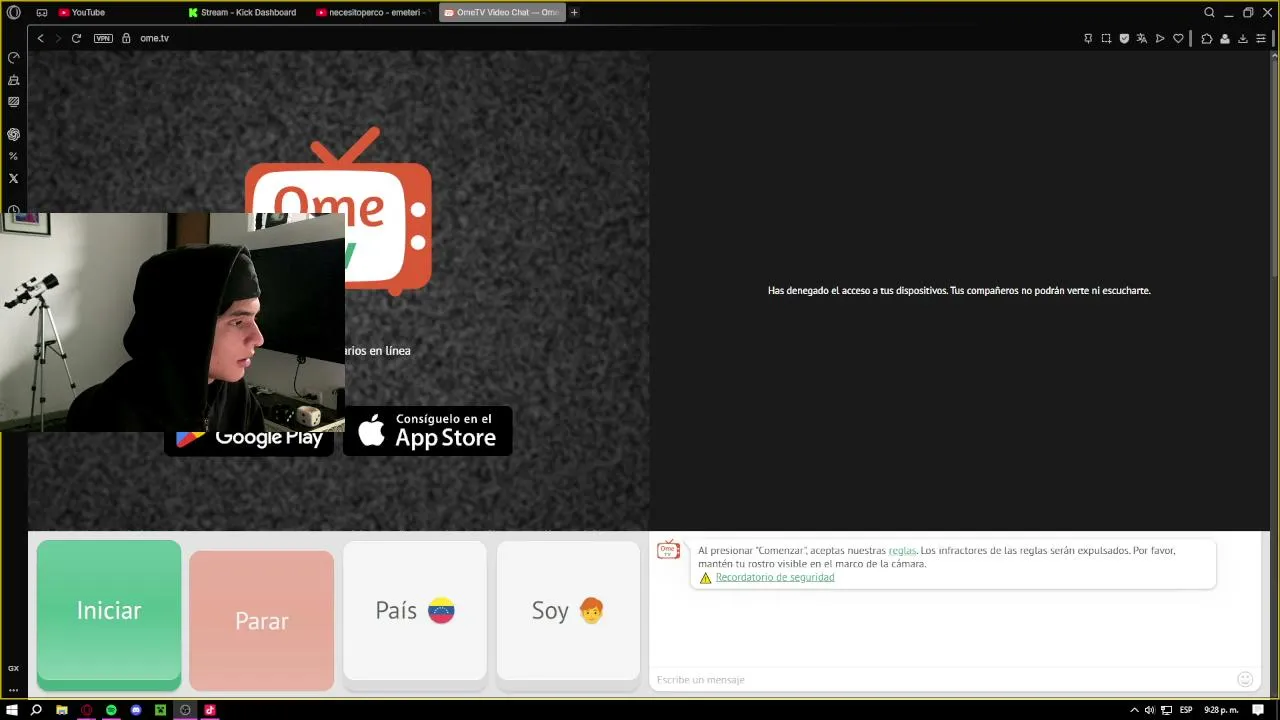Open the downloads icon
Viewport: 1280px width, 720px height.
(x=1243, y=38)
